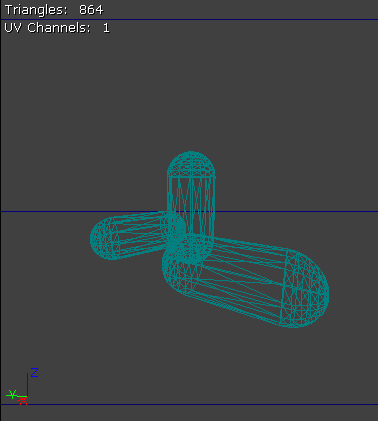Click the 864 triangle count value
Viewport: 378px width, 421px height.
click(91, 10)
